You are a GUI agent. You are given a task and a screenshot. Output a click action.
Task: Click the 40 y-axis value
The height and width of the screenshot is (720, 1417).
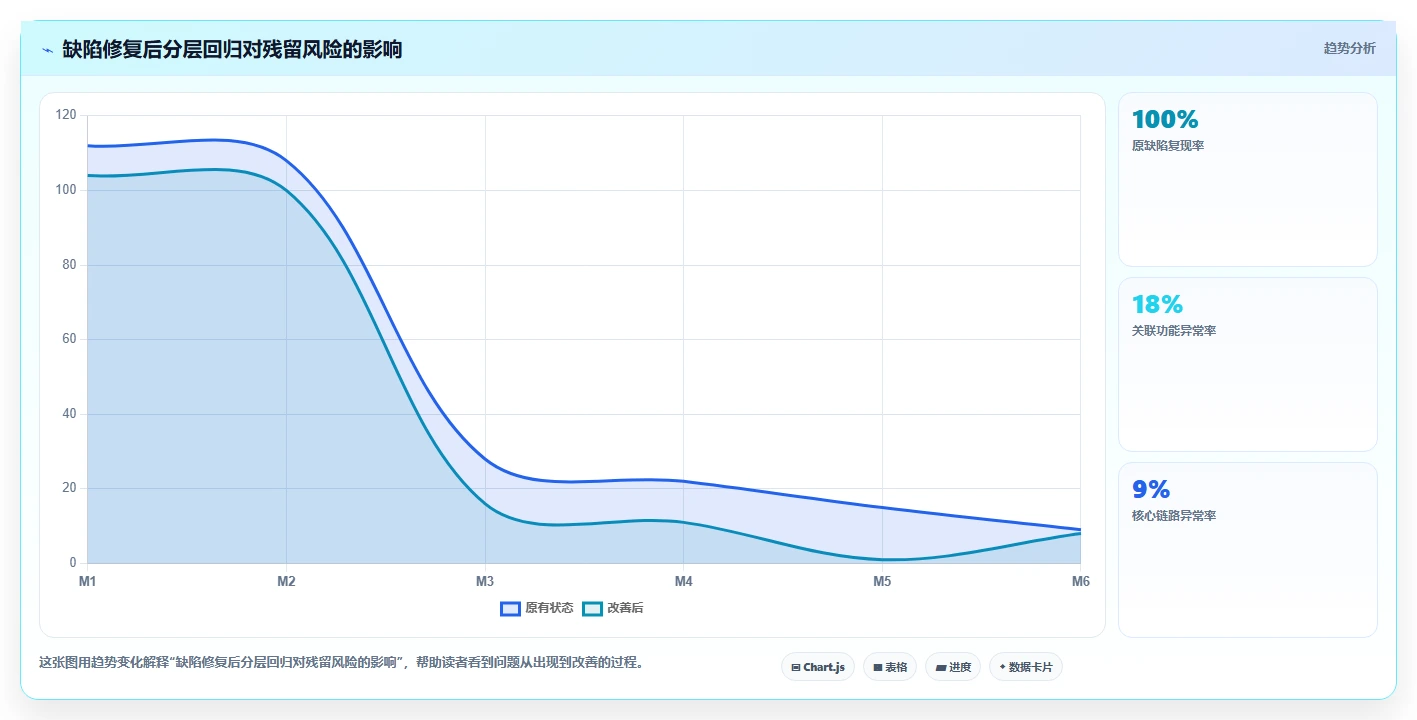click(x=69, y=414)
